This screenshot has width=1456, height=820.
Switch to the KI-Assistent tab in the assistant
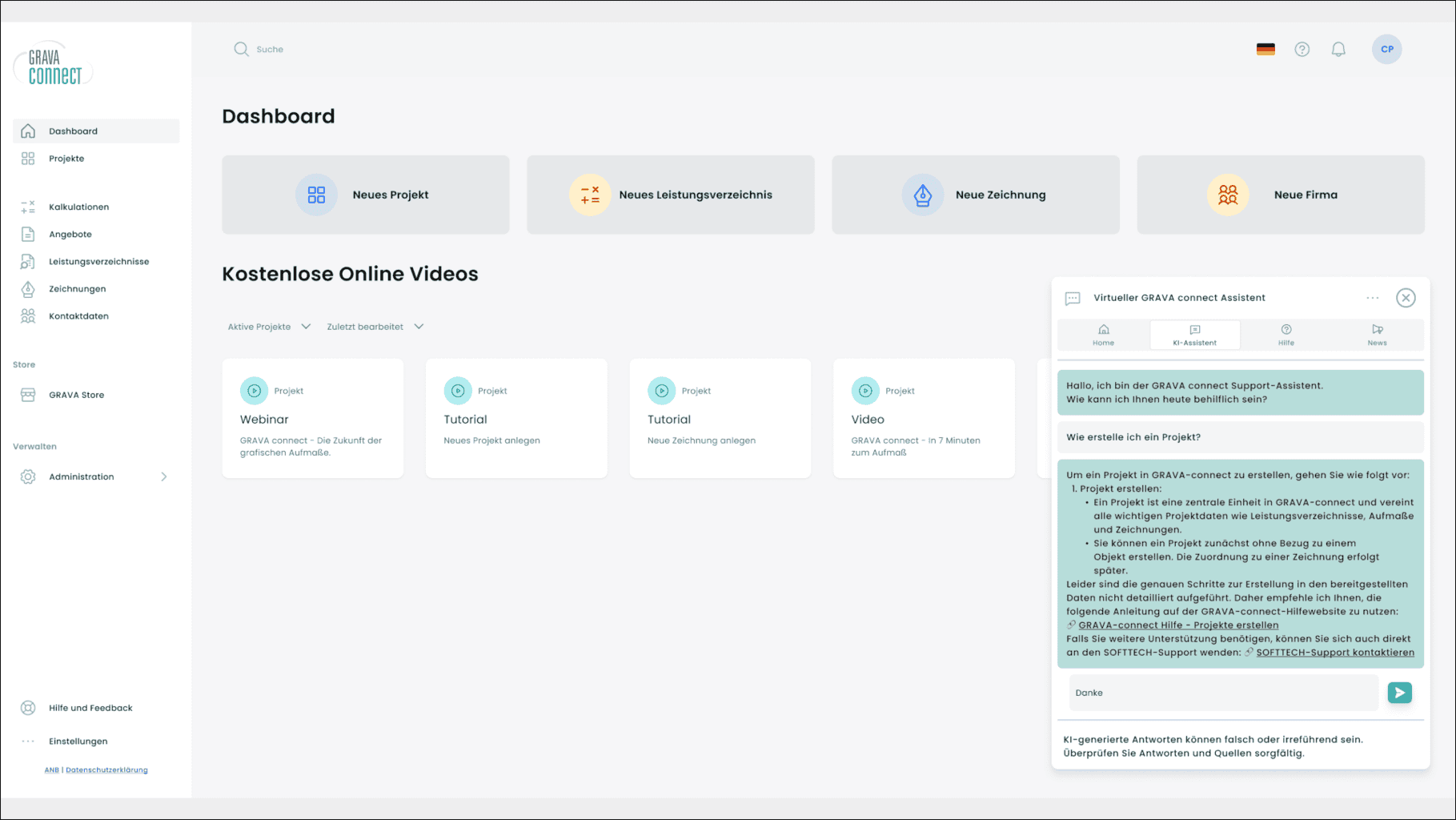tap(1195, 335)
